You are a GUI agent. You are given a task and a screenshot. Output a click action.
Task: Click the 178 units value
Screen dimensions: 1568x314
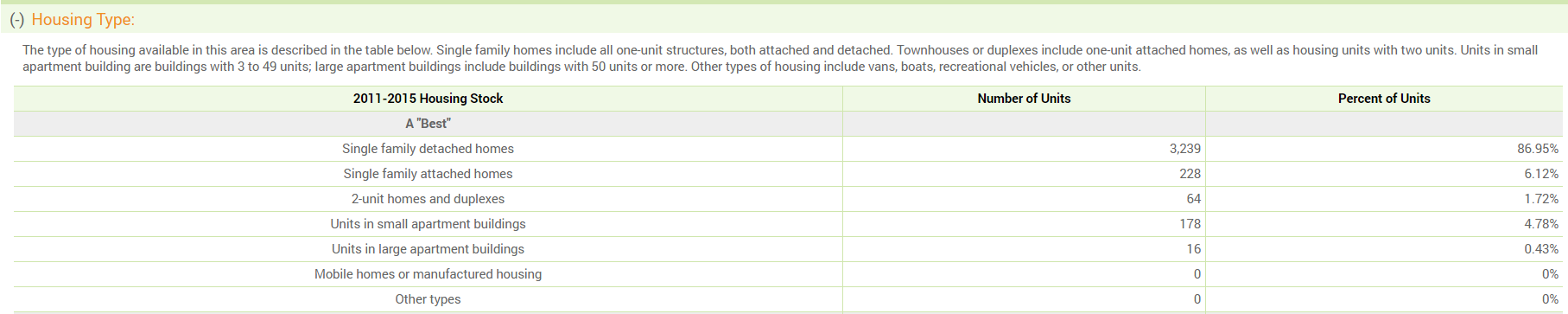tap(1190, 224)
